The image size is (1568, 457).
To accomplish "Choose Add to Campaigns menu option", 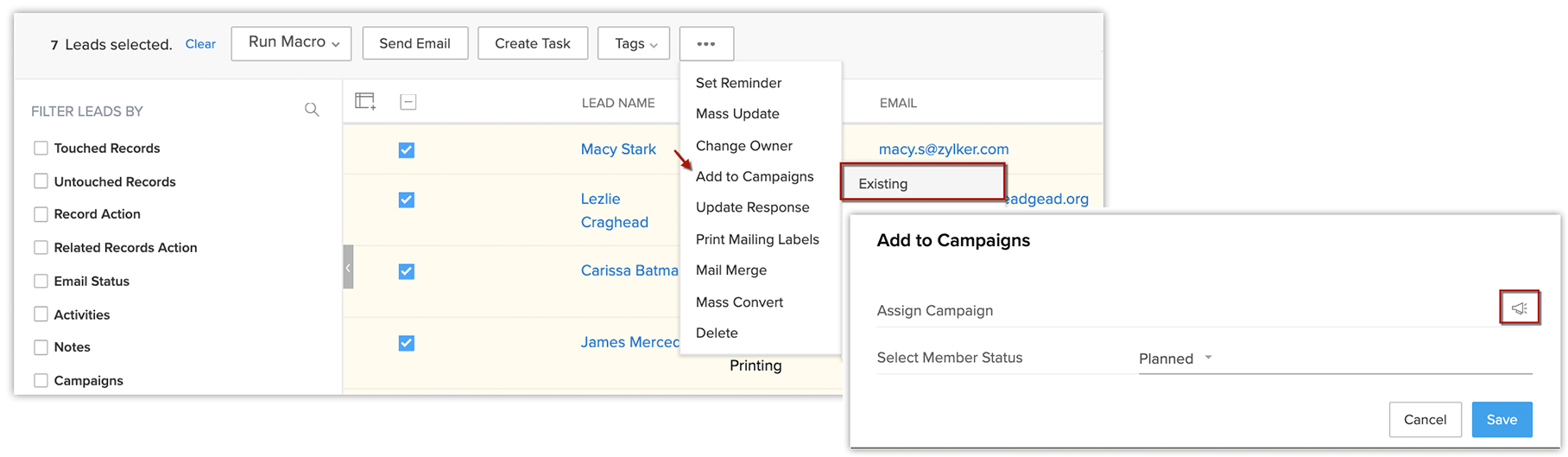I will point(754,176).
